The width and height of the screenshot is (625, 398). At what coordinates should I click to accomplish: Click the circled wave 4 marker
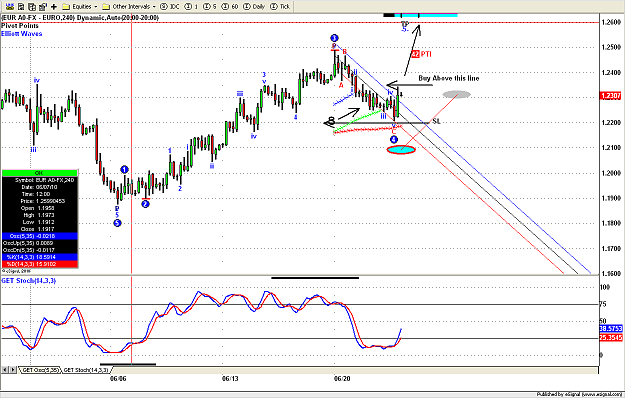(x=394, y=139)
